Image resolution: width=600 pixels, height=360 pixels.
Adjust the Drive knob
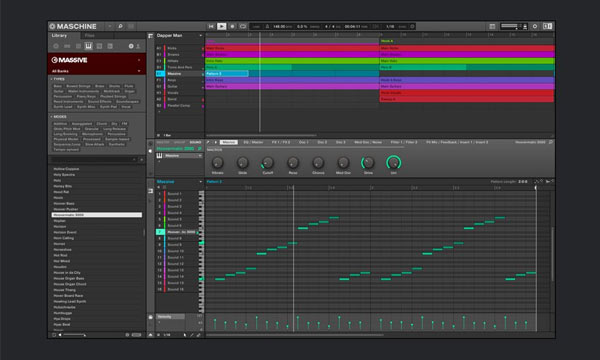pos(368,163)
